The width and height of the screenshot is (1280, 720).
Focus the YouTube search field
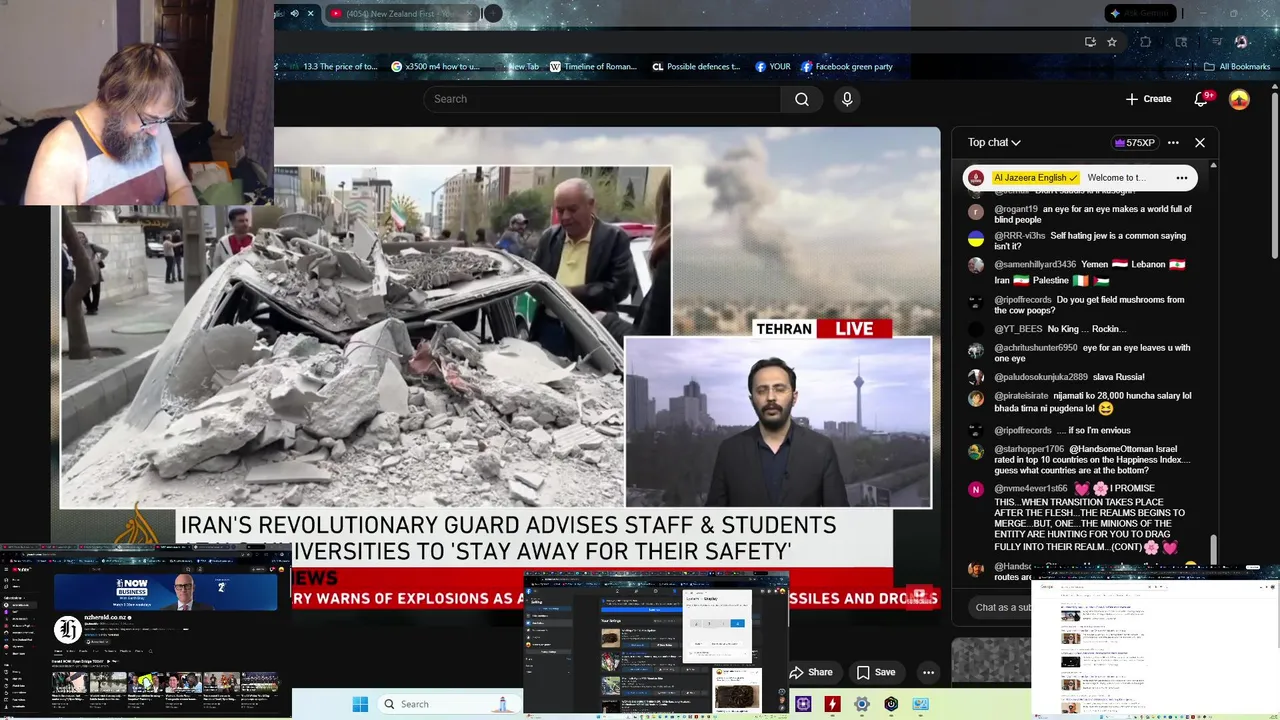point(602,99)
